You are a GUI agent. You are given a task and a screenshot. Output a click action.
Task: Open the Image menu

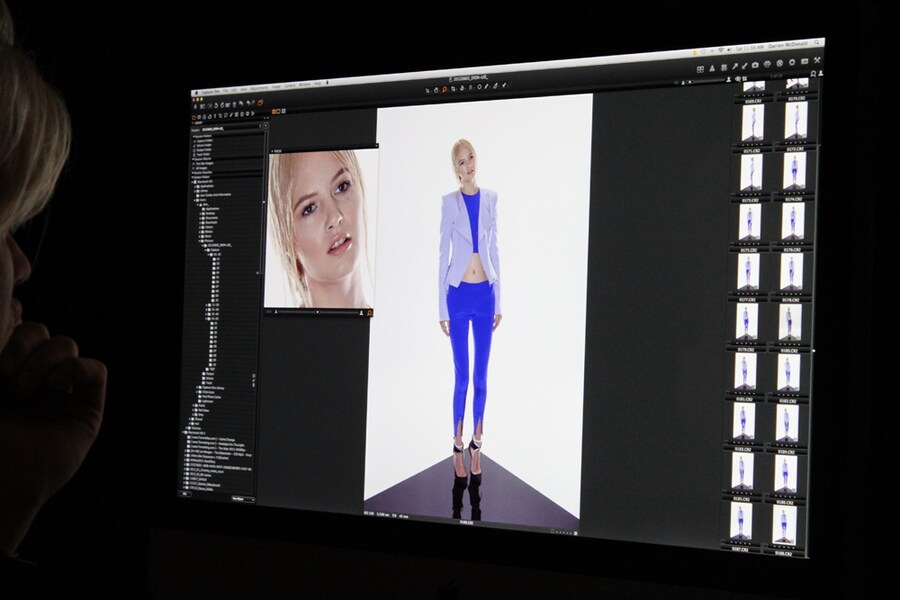(276, 87)
